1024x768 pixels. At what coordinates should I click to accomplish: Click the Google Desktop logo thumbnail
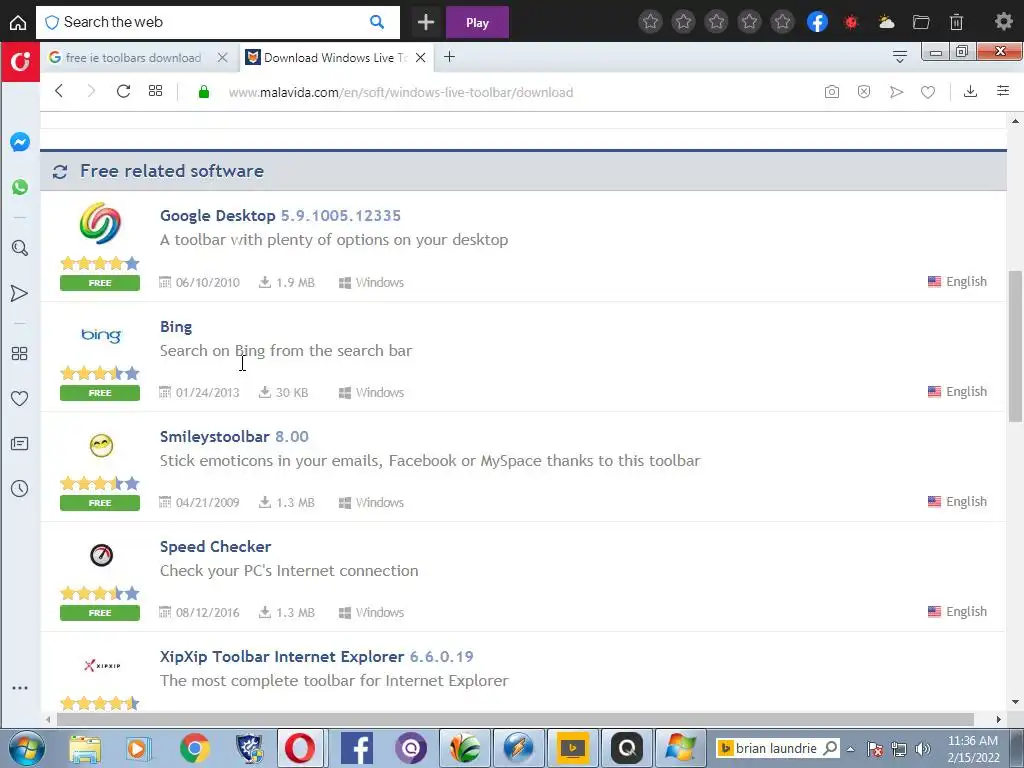100,224
